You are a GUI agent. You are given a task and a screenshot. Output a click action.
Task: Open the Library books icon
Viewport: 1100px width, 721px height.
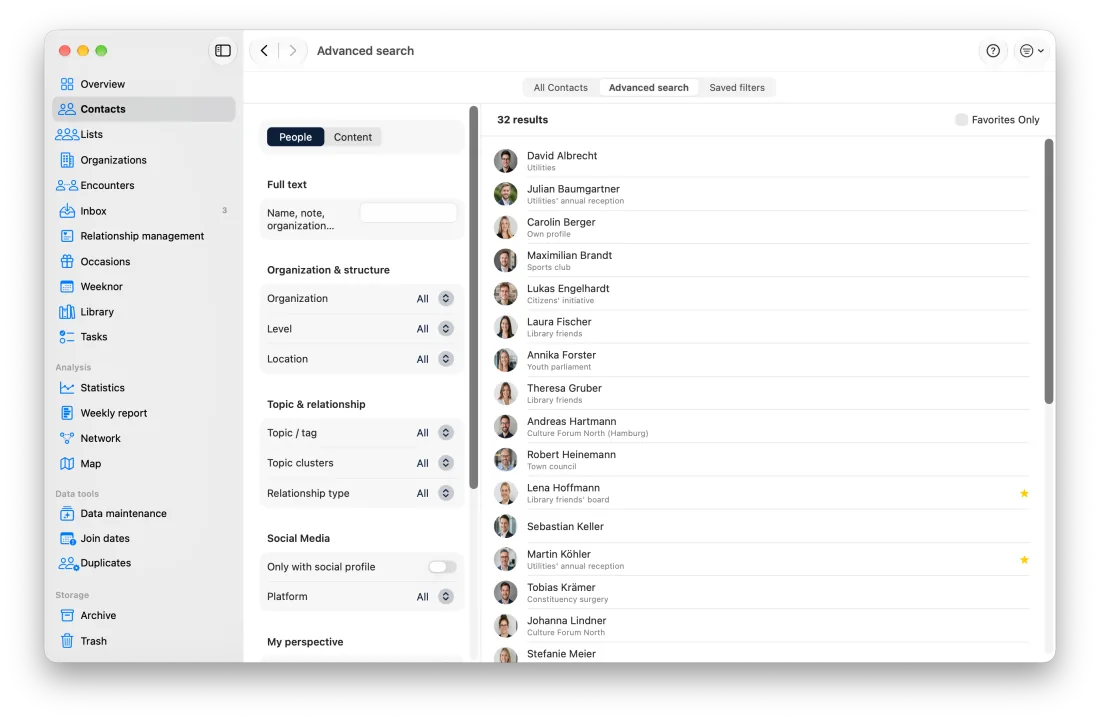(x=67, y=312)
